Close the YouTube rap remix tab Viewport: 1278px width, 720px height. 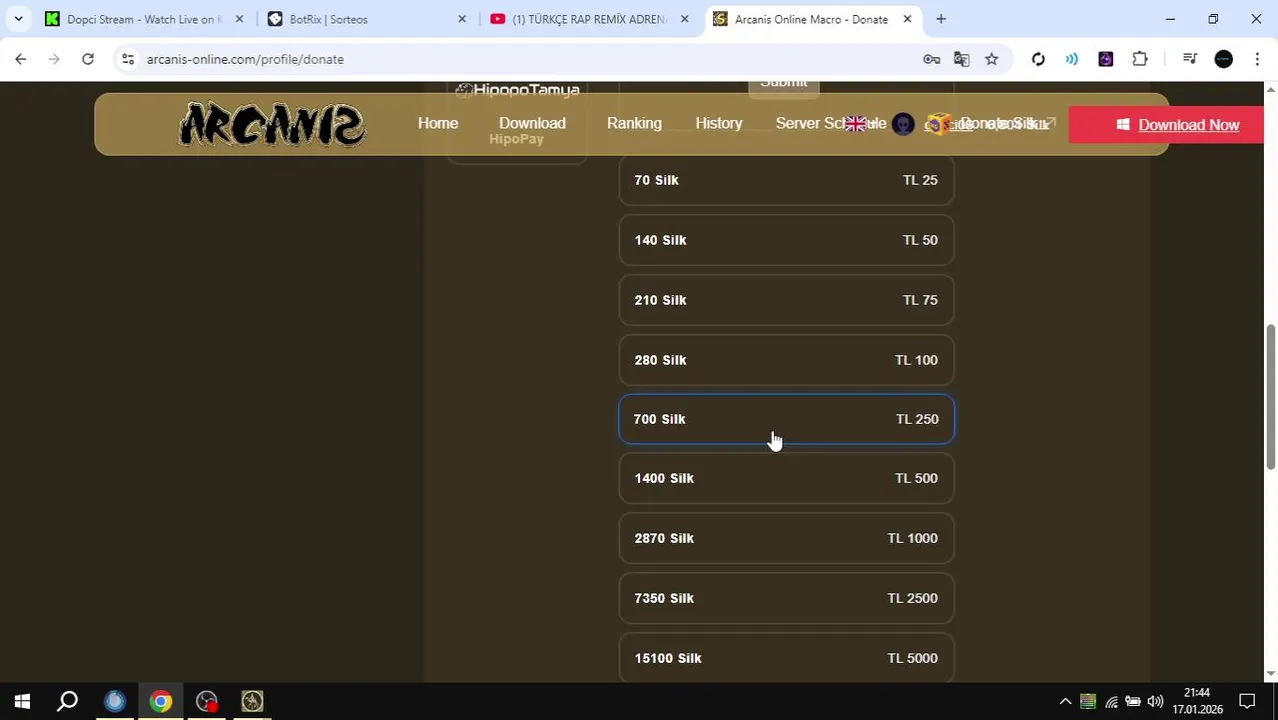coord(684,19)
